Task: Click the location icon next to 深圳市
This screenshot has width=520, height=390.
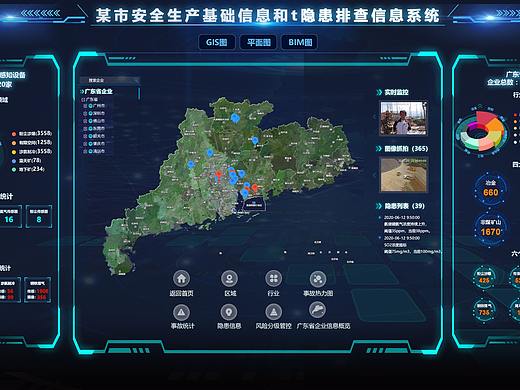Action: [x=90, y=114]
